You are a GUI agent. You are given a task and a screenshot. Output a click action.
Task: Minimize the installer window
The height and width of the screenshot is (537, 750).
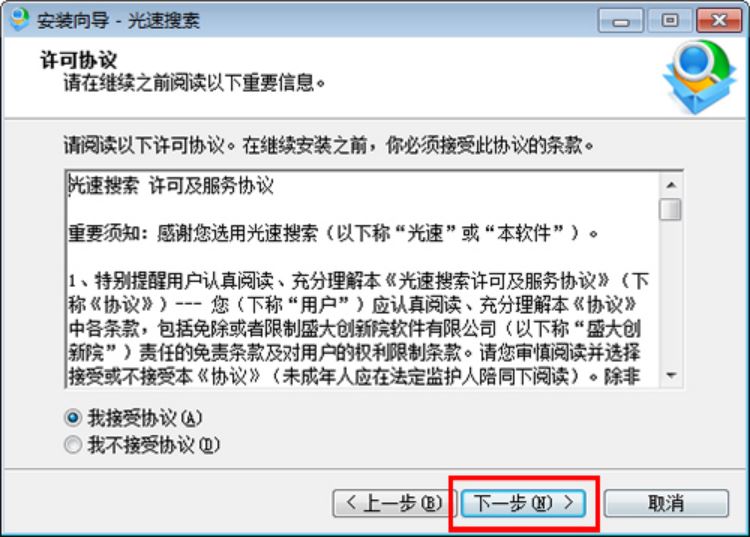(620, 21)
